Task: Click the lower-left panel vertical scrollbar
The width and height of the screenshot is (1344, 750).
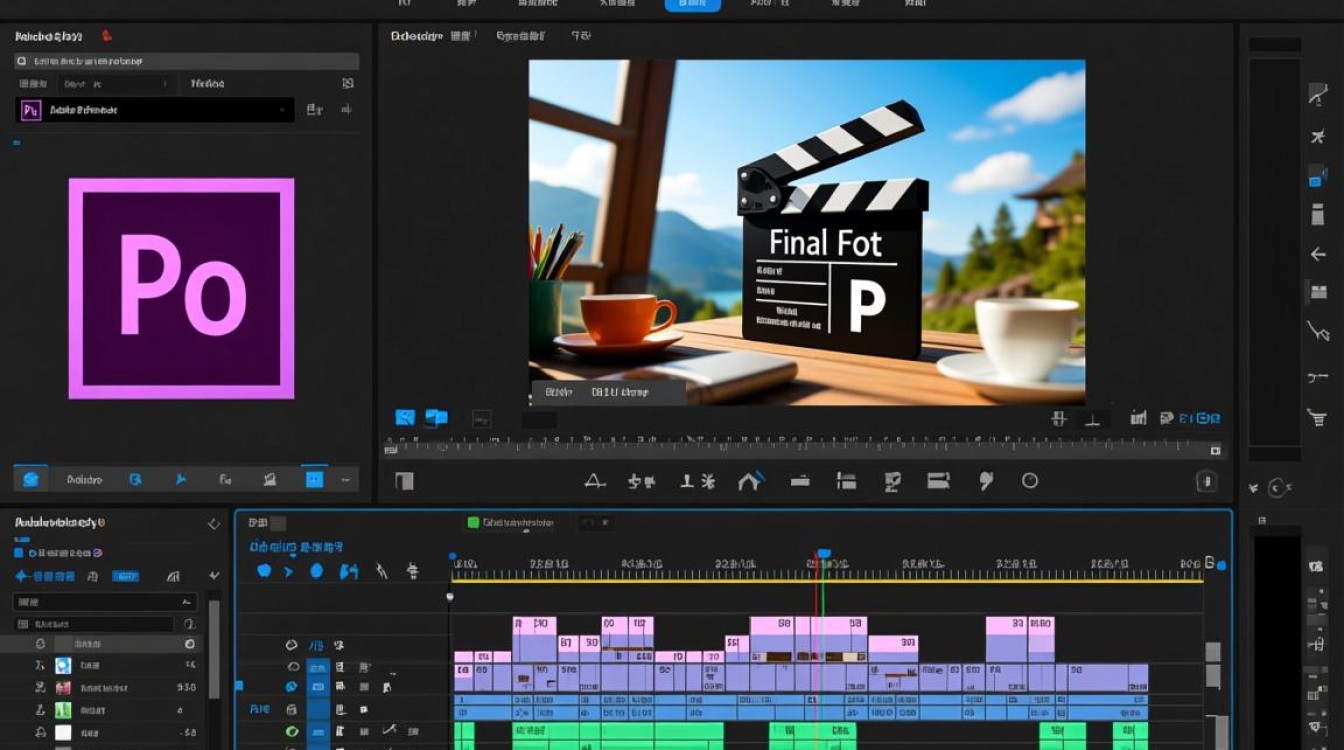Action: point(213,648)
